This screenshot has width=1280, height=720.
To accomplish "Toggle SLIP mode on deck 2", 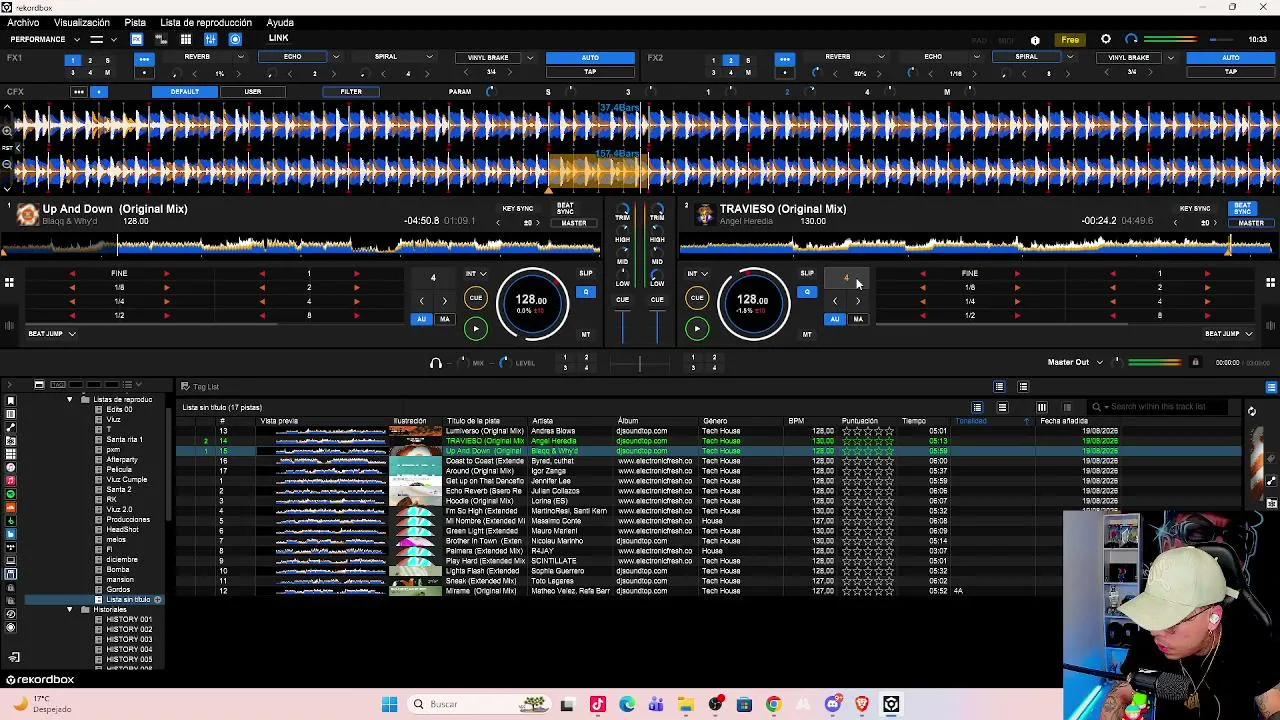I will [x=807, y=274].
